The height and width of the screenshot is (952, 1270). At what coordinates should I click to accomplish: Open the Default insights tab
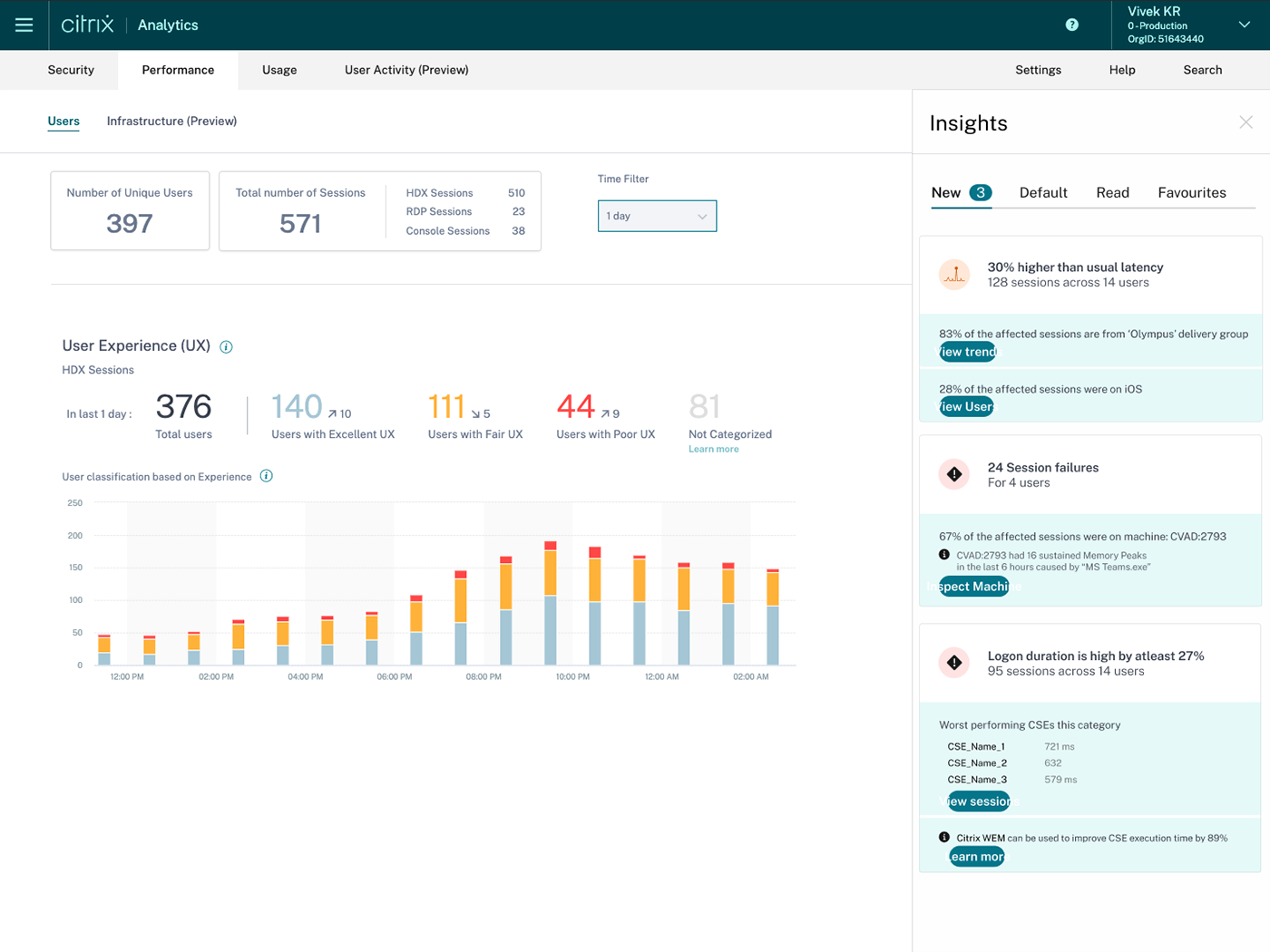1043,192
